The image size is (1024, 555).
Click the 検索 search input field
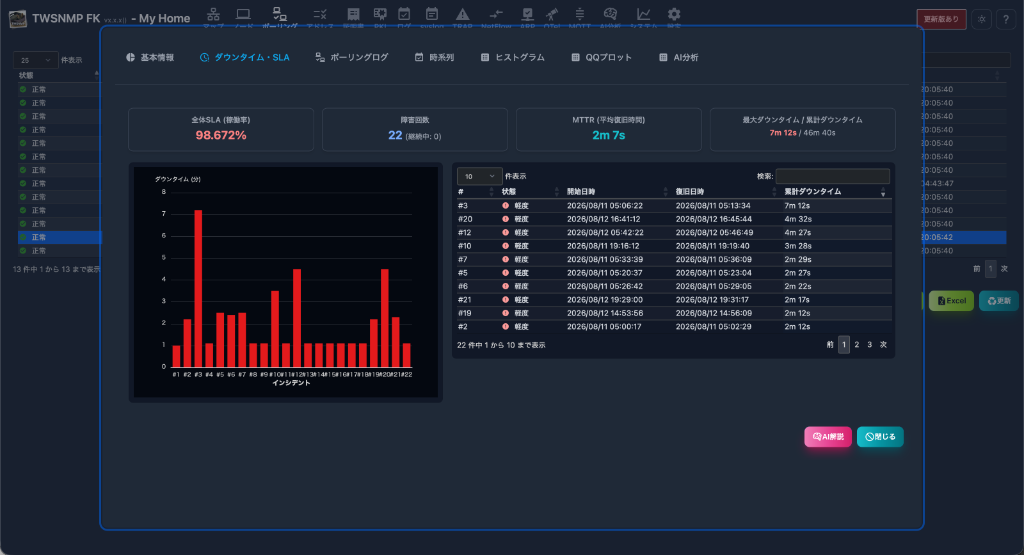pyautogui.click(x=832, y=176)
